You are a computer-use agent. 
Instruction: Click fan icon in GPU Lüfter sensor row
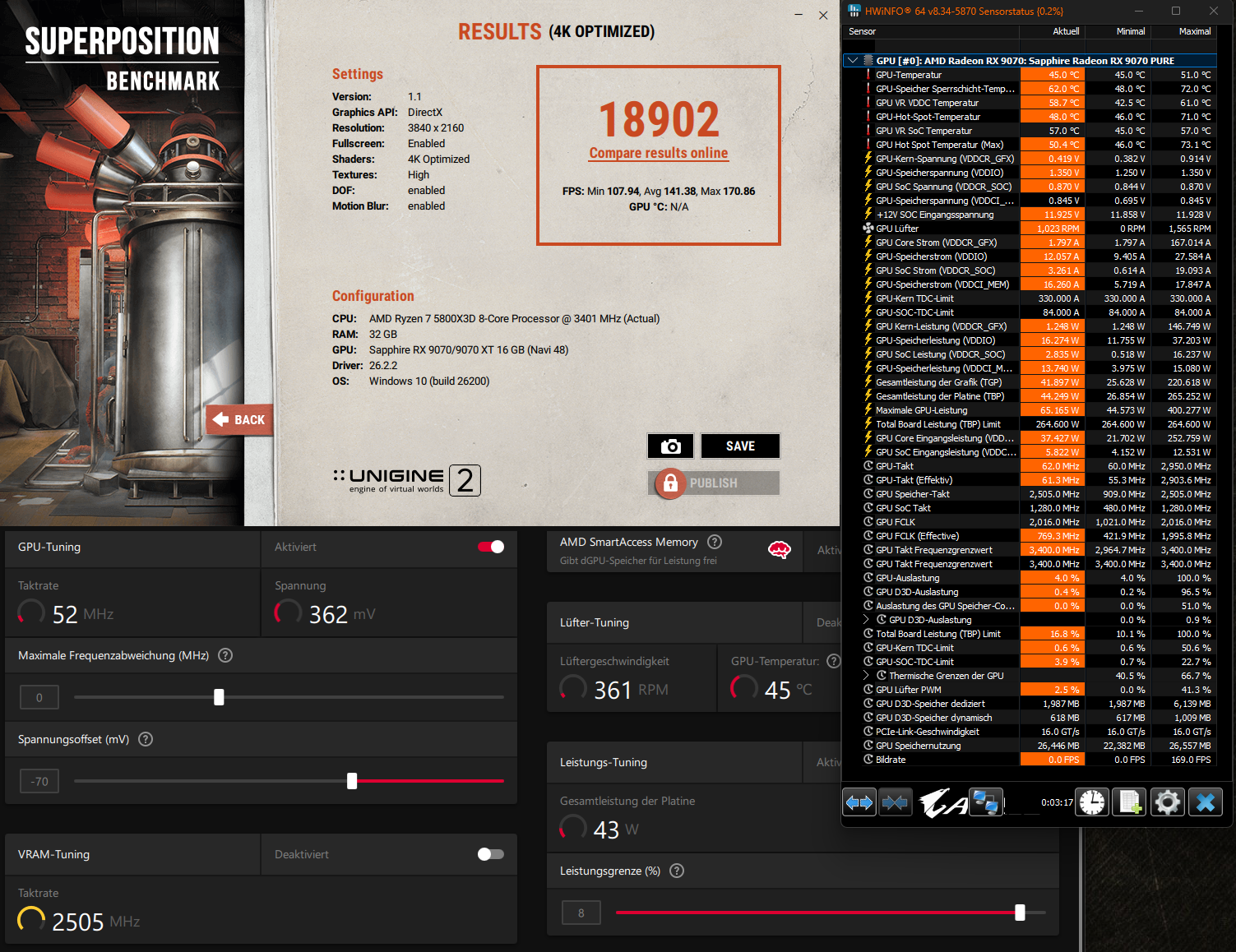[x=868, y=229]
